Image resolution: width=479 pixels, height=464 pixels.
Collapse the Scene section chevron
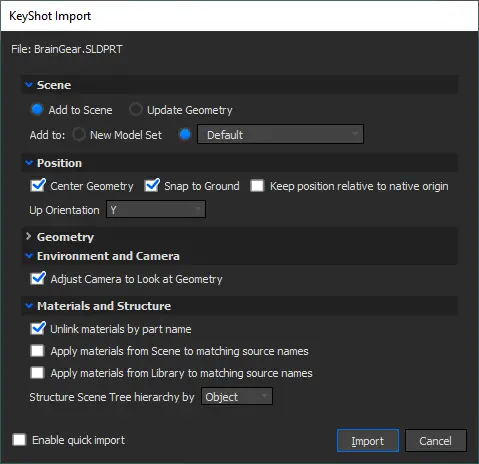coord(29,85)
